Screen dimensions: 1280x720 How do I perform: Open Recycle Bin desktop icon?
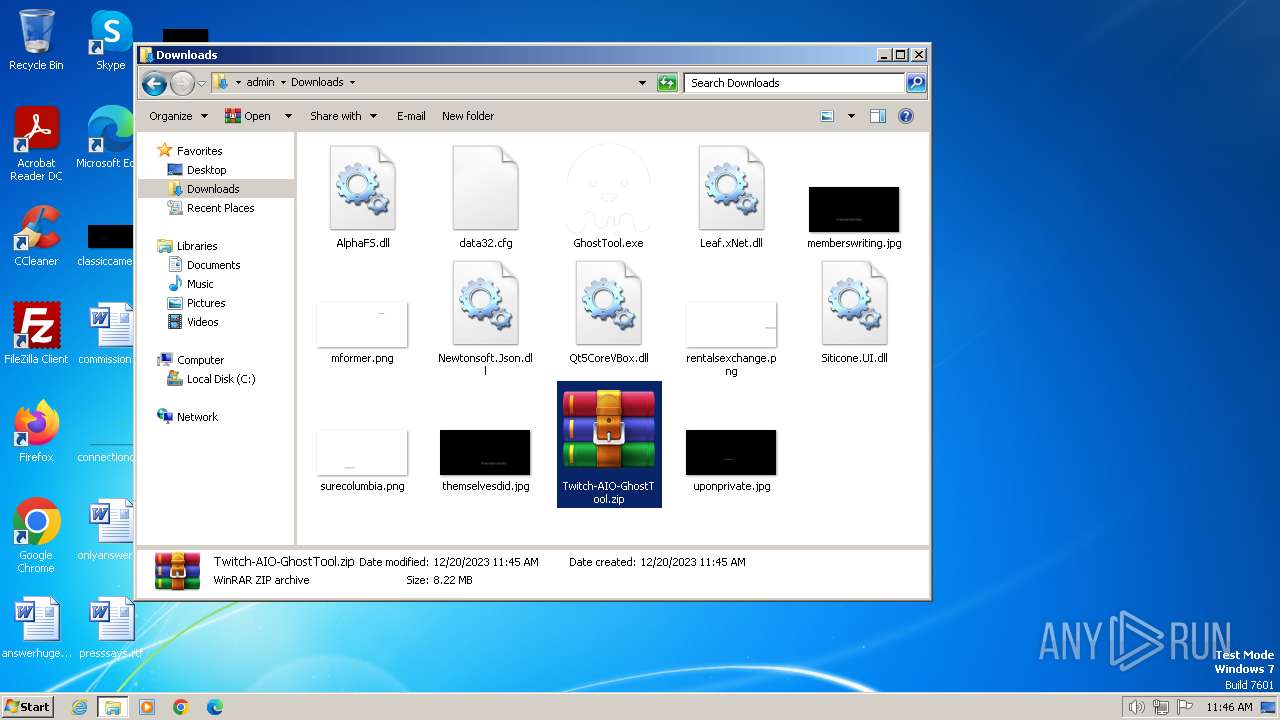pos(36,40)
